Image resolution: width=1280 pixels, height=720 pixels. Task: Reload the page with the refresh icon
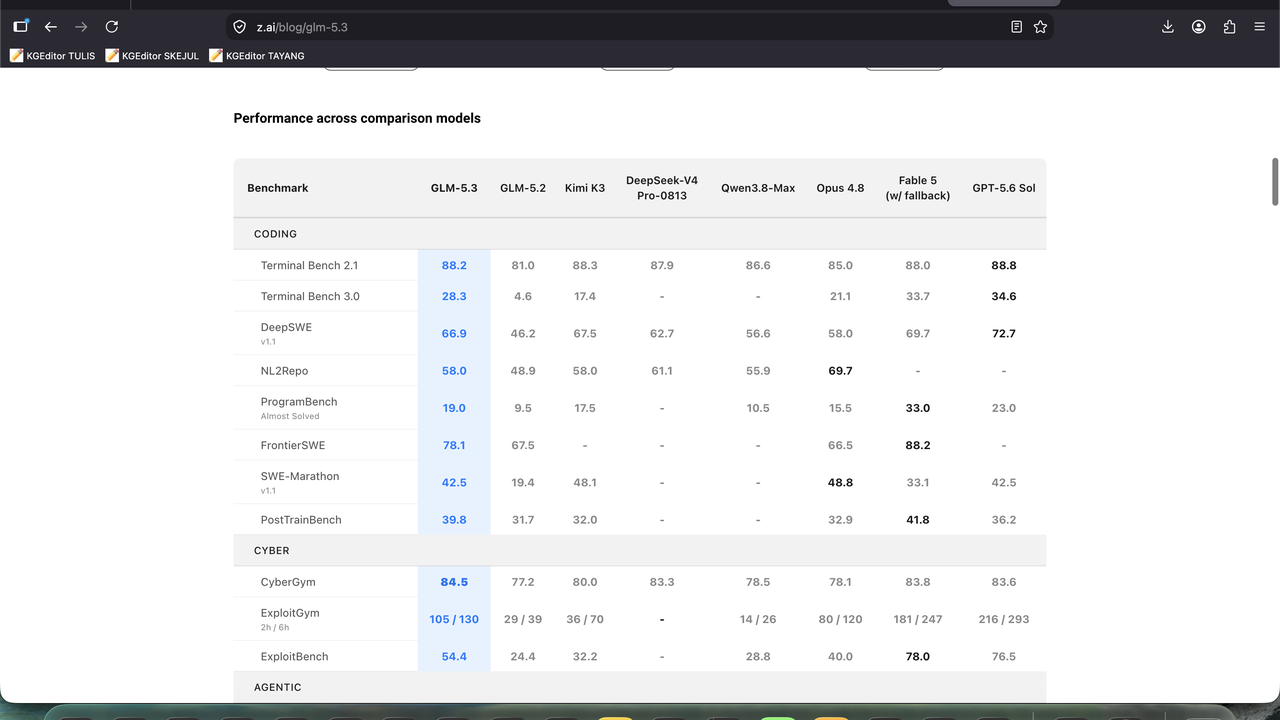click(112, 27)
